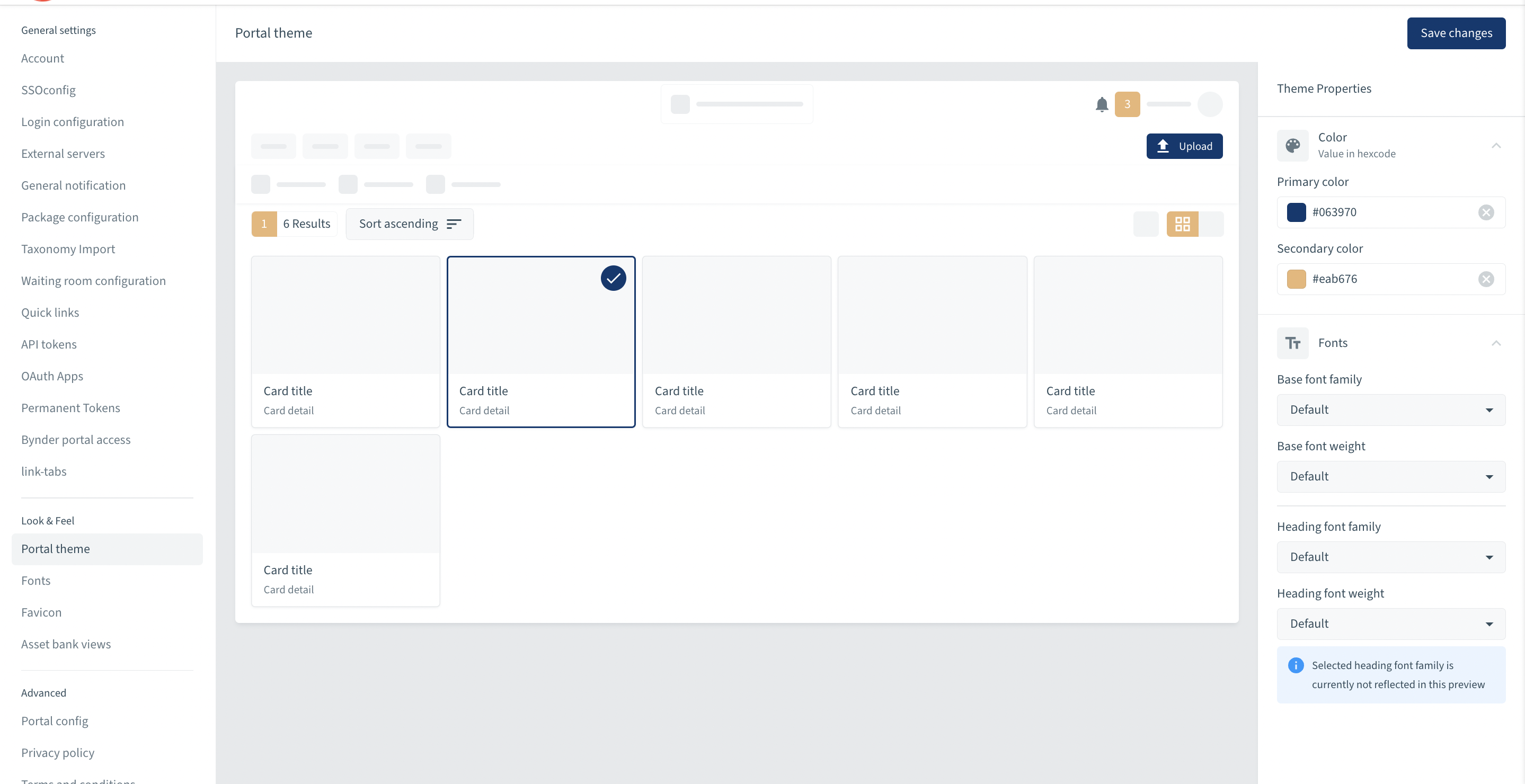Click the dark blue primary color swatch
The height and width of the screenshot is (784, 1525).
tap(1297, 212)
